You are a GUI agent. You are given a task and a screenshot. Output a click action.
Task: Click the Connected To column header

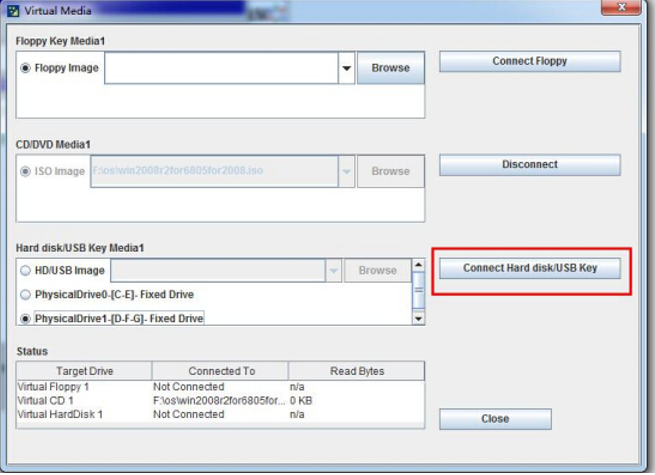(220, 371)
